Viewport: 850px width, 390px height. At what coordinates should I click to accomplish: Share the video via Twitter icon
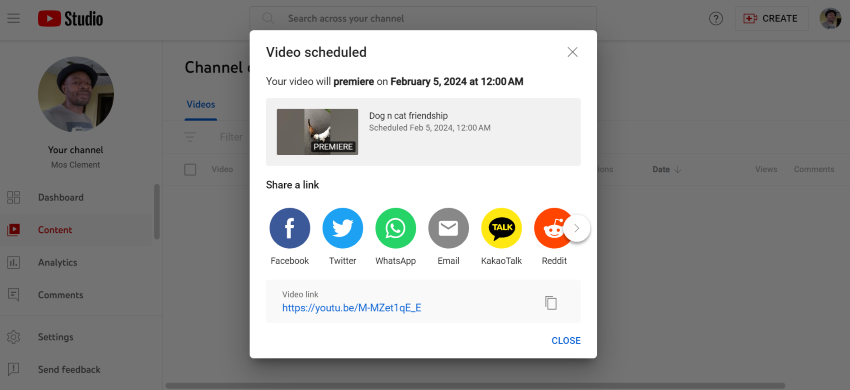pos(343,228)
